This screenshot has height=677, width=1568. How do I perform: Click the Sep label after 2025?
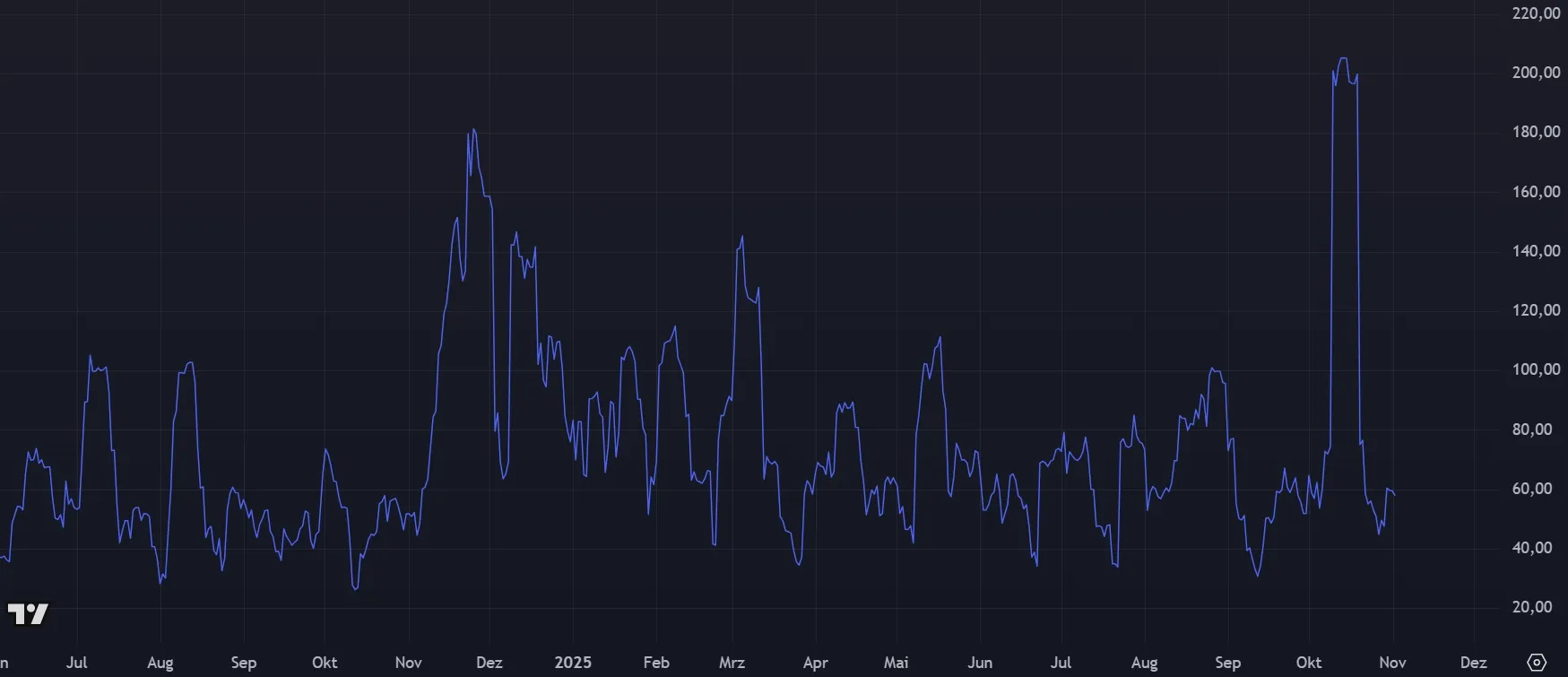pos(1227,663)
